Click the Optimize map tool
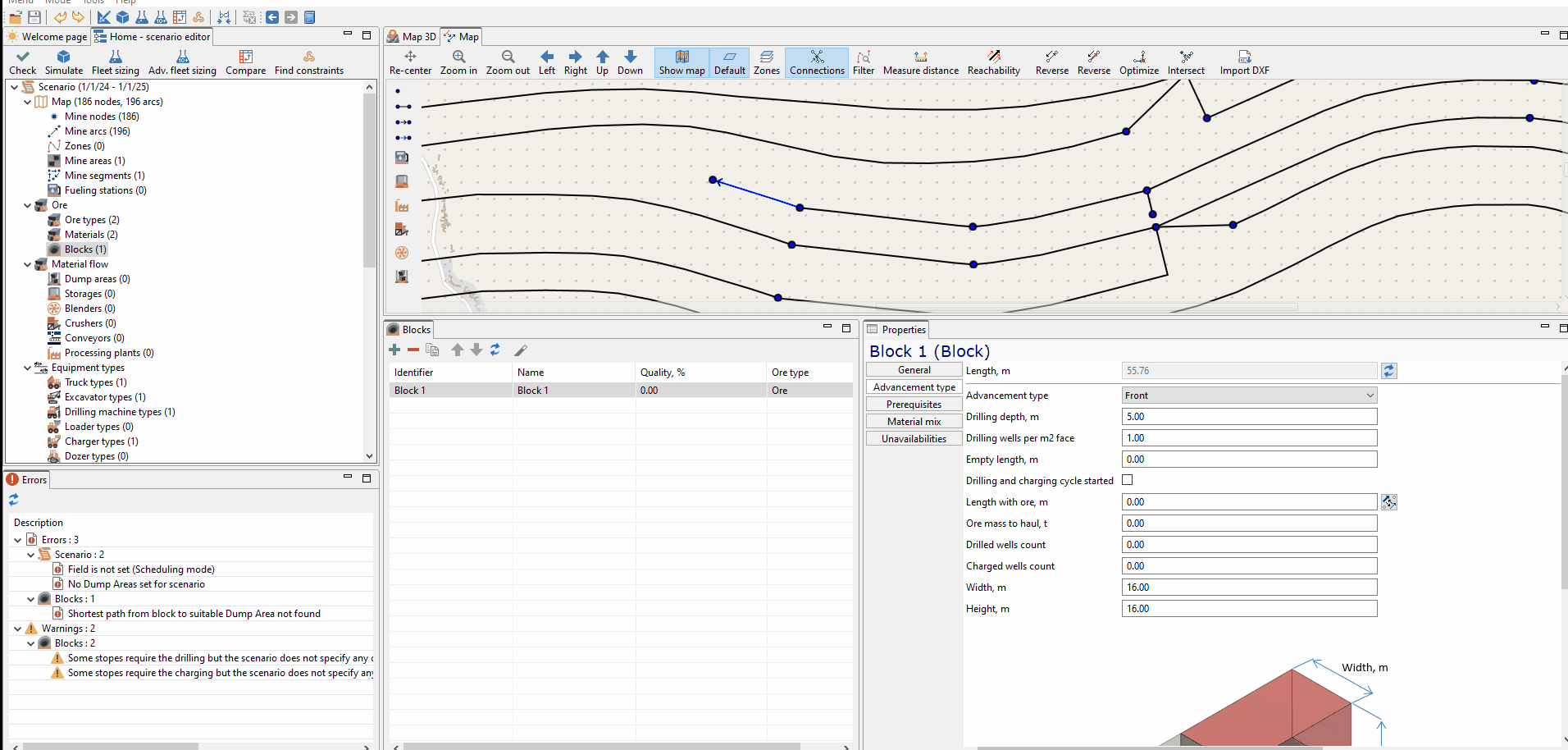 pos(1139,57)
